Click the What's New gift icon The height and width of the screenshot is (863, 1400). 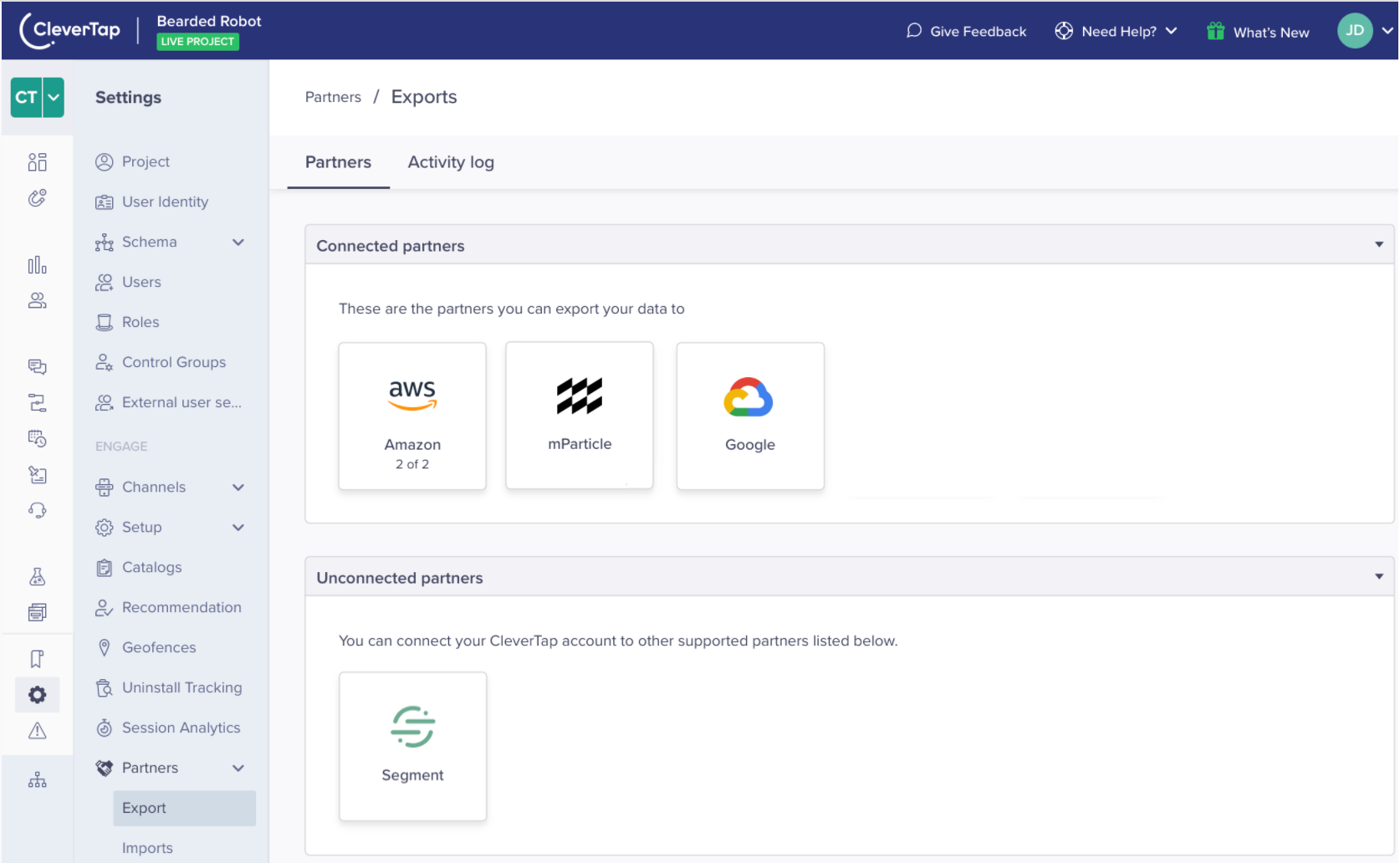click(1216, 31)
